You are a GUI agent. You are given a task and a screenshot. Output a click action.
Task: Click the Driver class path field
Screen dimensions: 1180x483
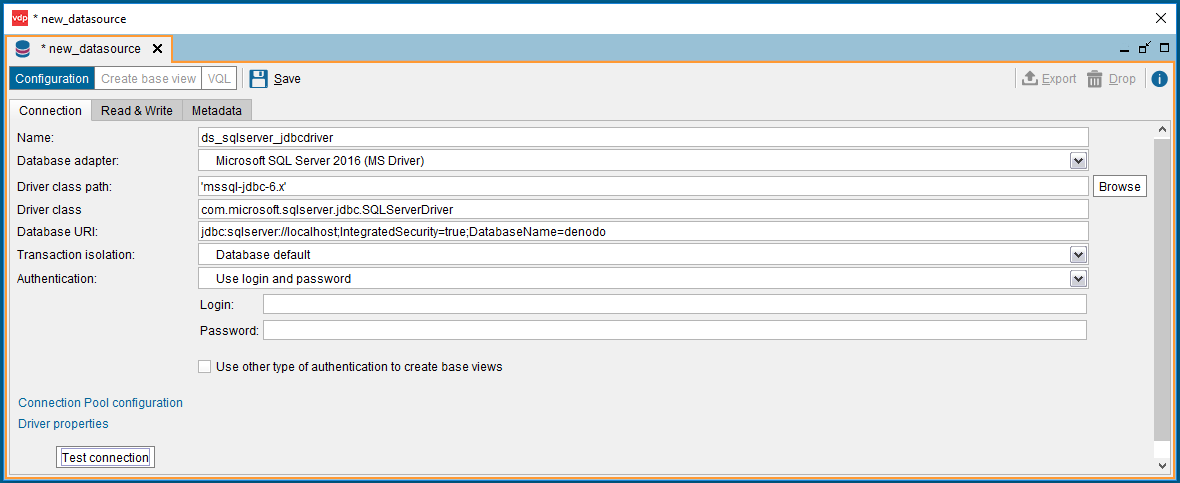[643, 187]
